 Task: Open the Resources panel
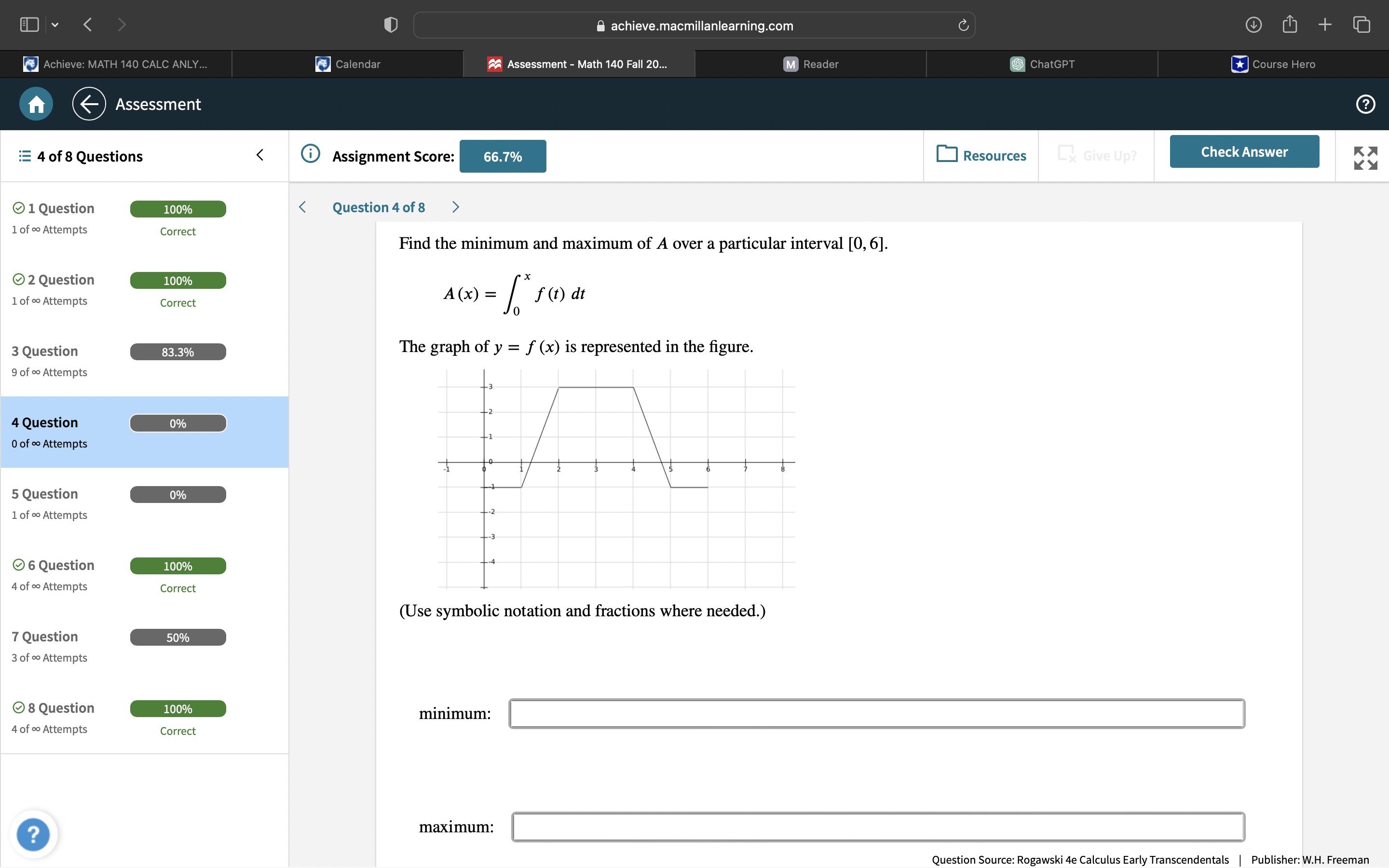[981, 155]
